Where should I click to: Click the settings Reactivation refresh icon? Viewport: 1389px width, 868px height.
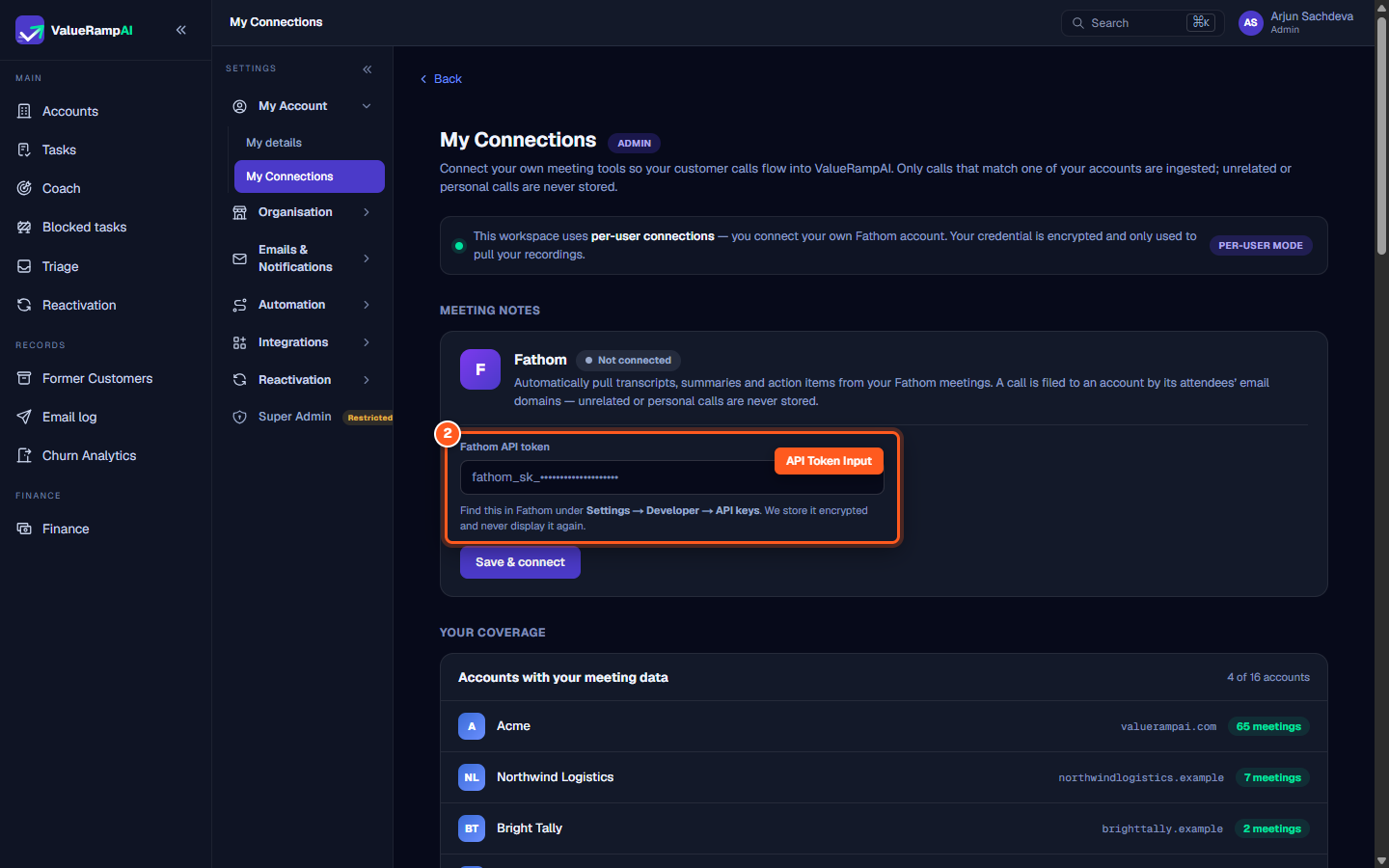(x=239, y=380)
